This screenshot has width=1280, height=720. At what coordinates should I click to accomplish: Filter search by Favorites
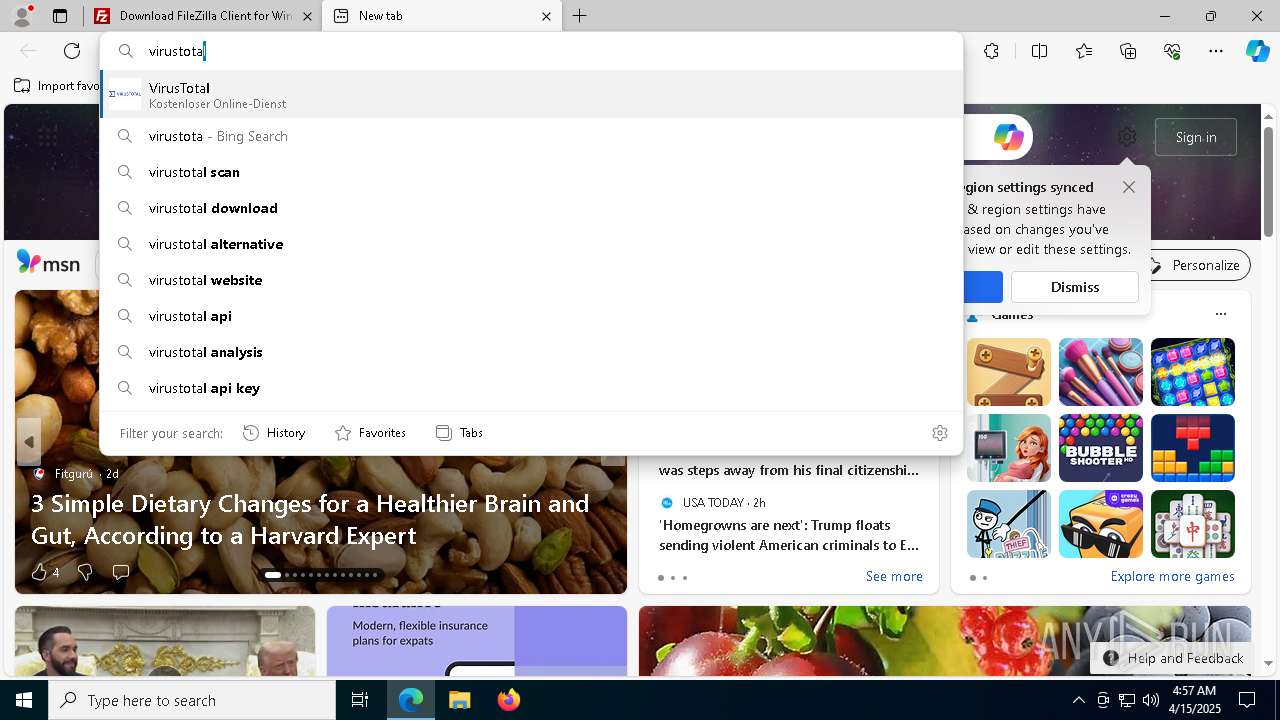[x=370, y=433]
